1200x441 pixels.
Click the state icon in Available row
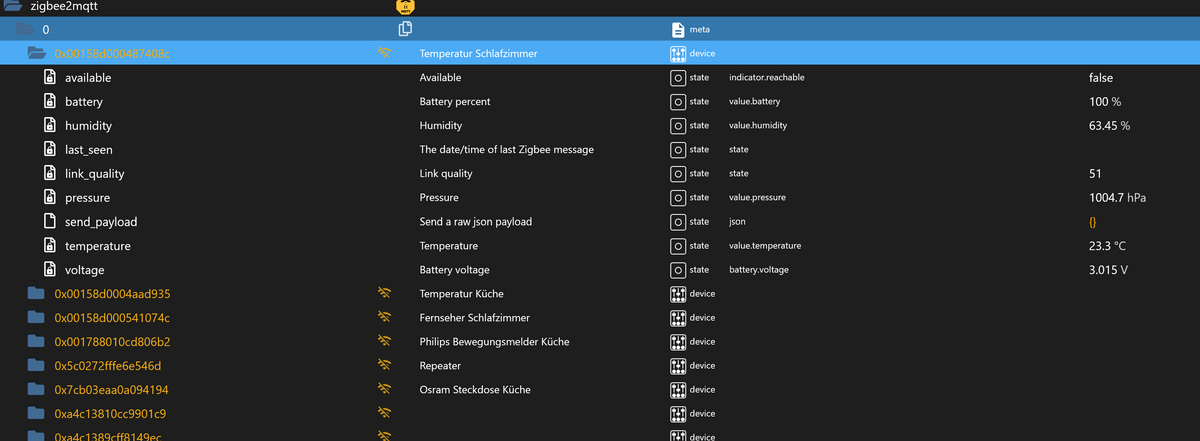pos(678,77)
